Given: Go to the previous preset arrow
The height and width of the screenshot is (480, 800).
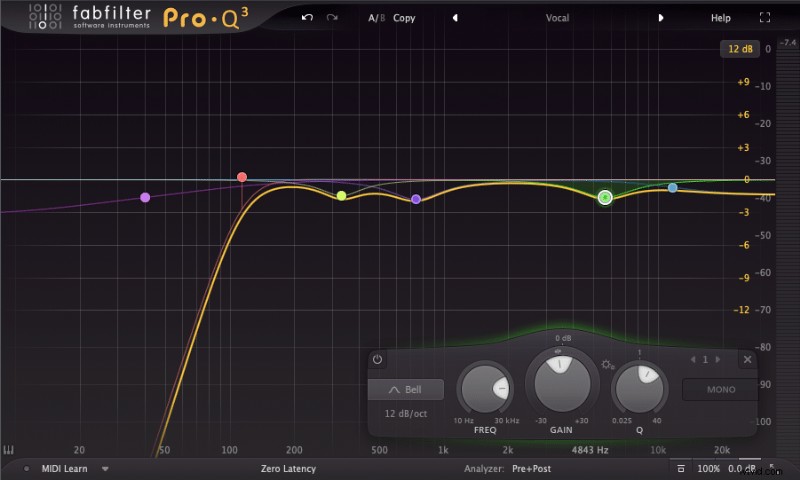Looking at the screenshot, I should 455,18.
